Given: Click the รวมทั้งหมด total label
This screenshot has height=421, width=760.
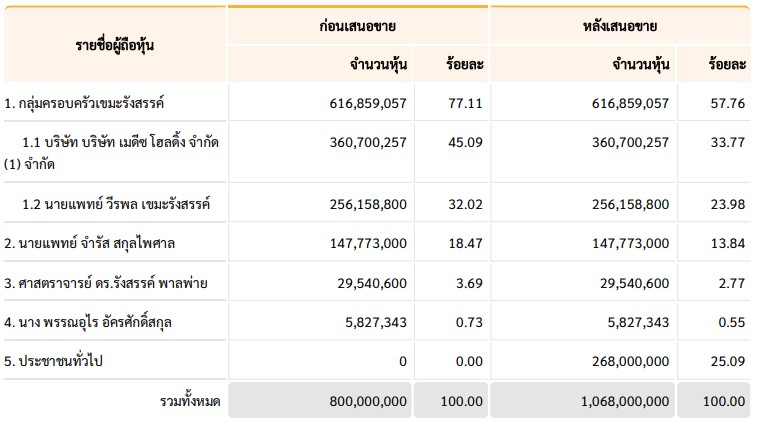Looking at the screenshot, I should tap(190, 401).
